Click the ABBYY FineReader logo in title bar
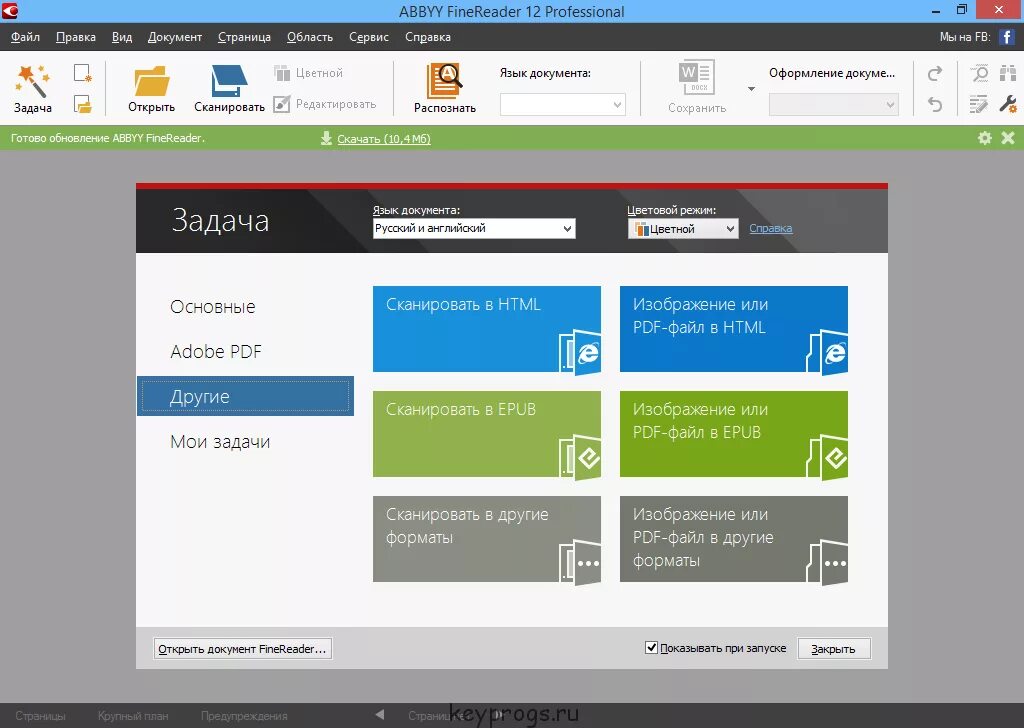This screenshot has height=728, width=1024. 10,10
